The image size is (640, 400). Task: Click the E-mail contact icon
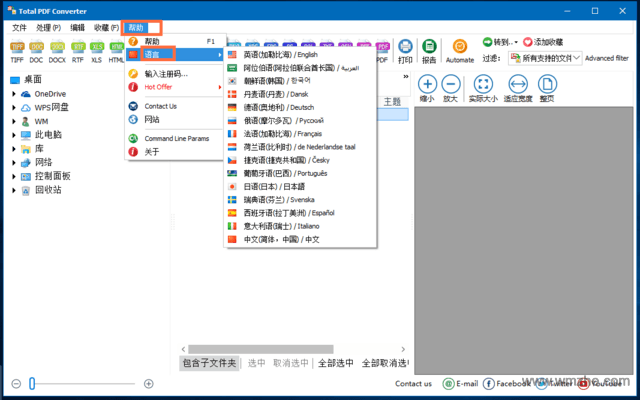click(448, 384)
